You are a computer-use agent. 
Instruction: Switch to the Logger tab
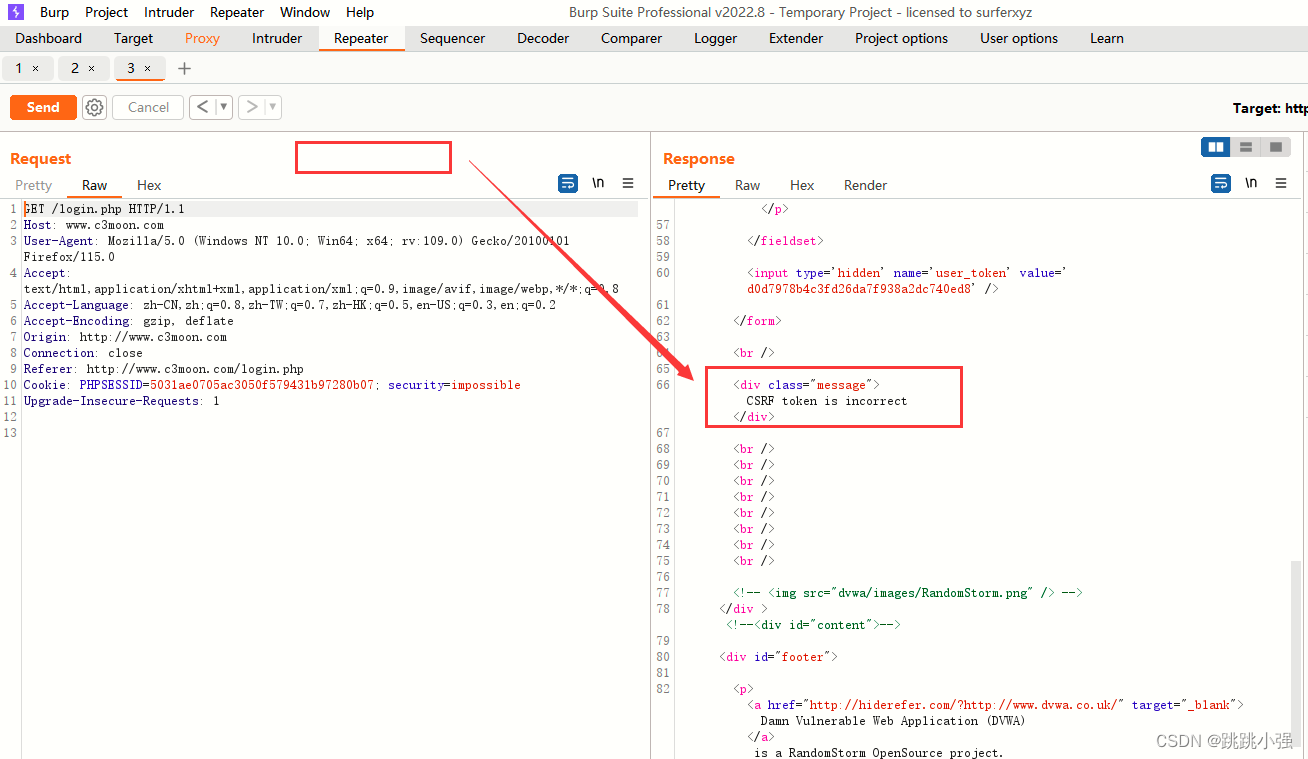715,38
